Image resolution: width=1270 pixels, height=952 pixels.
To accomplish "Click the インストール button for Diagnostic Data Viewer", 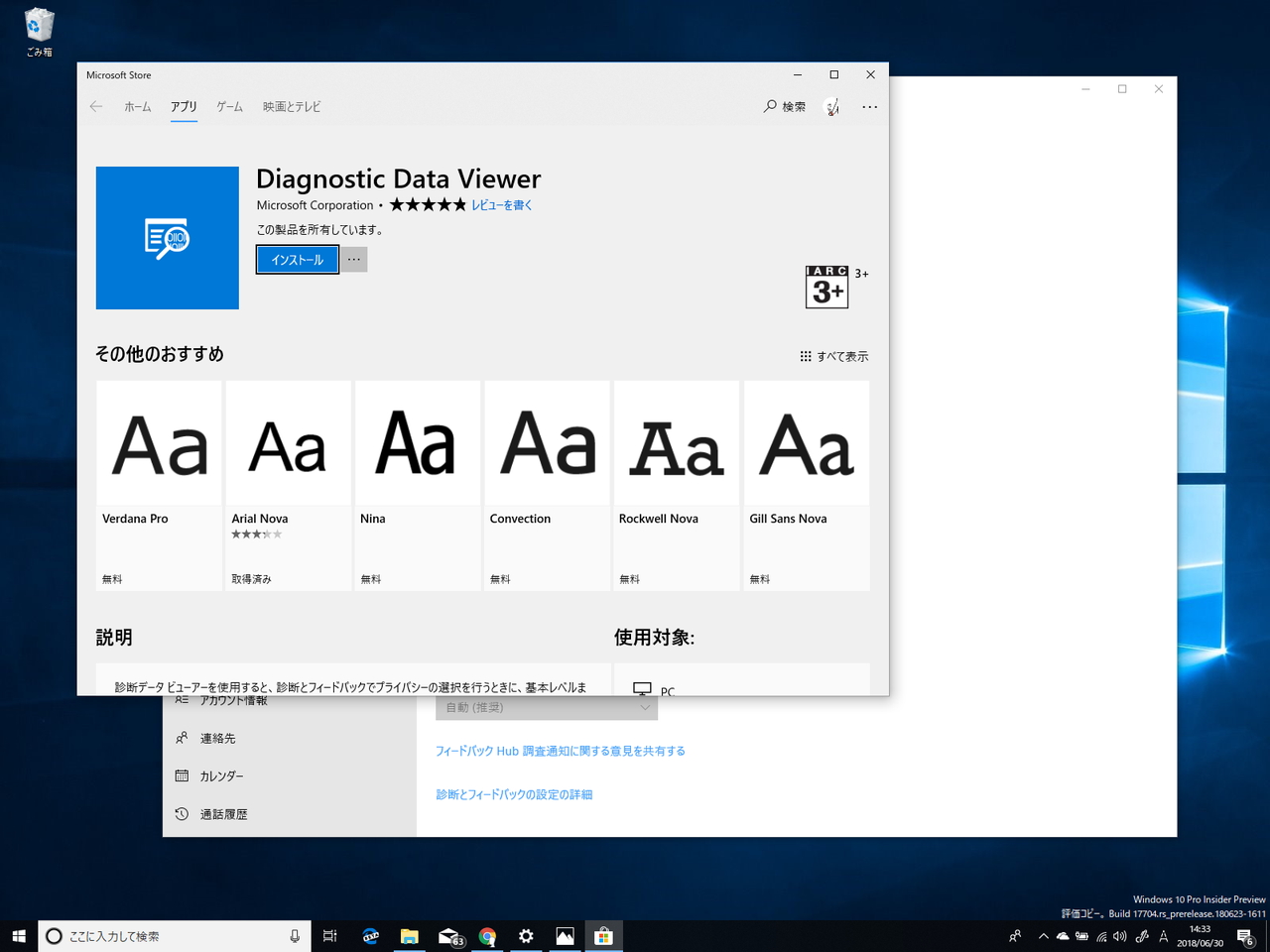I will coord(297,259).
